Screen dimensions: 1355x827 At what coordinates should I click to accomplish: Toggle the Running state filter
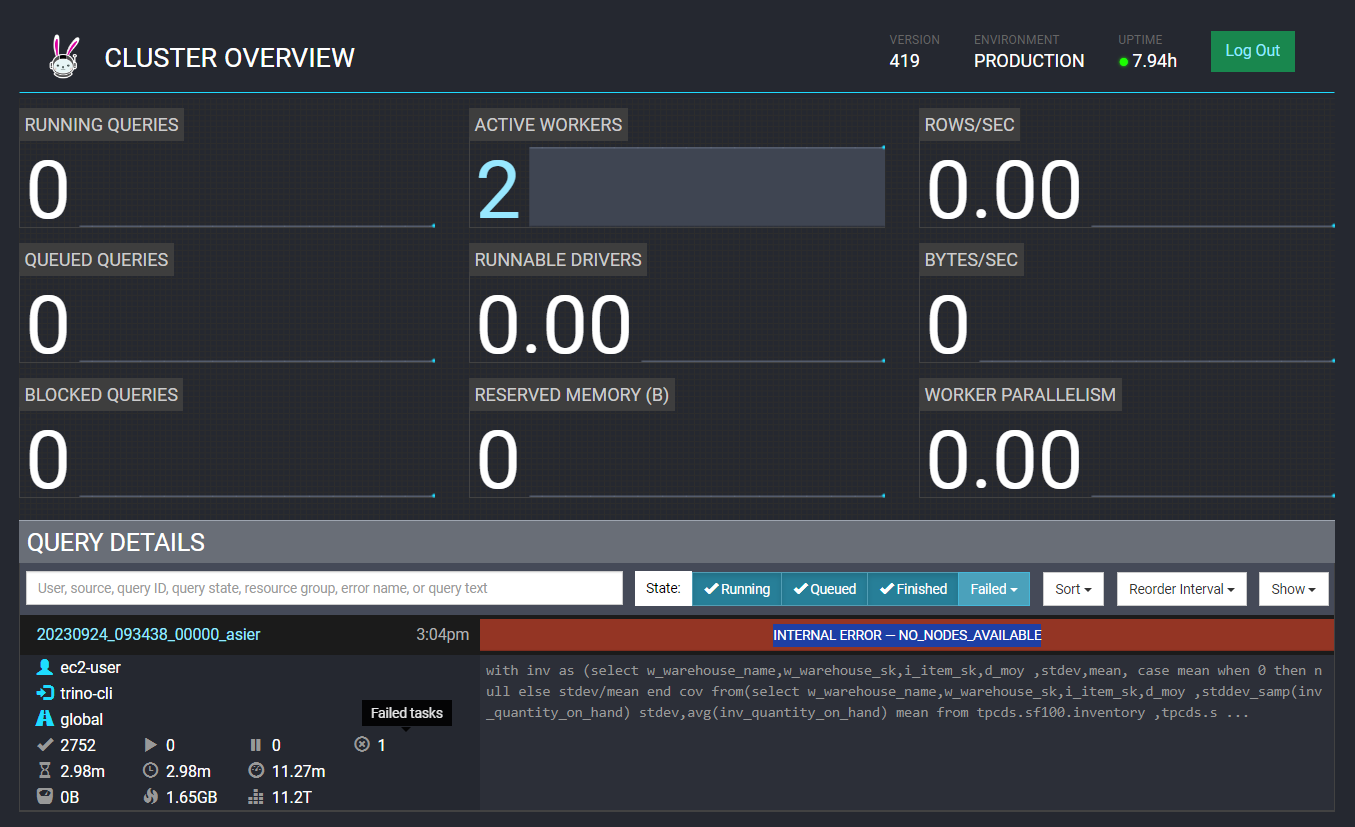coord(737,589)
